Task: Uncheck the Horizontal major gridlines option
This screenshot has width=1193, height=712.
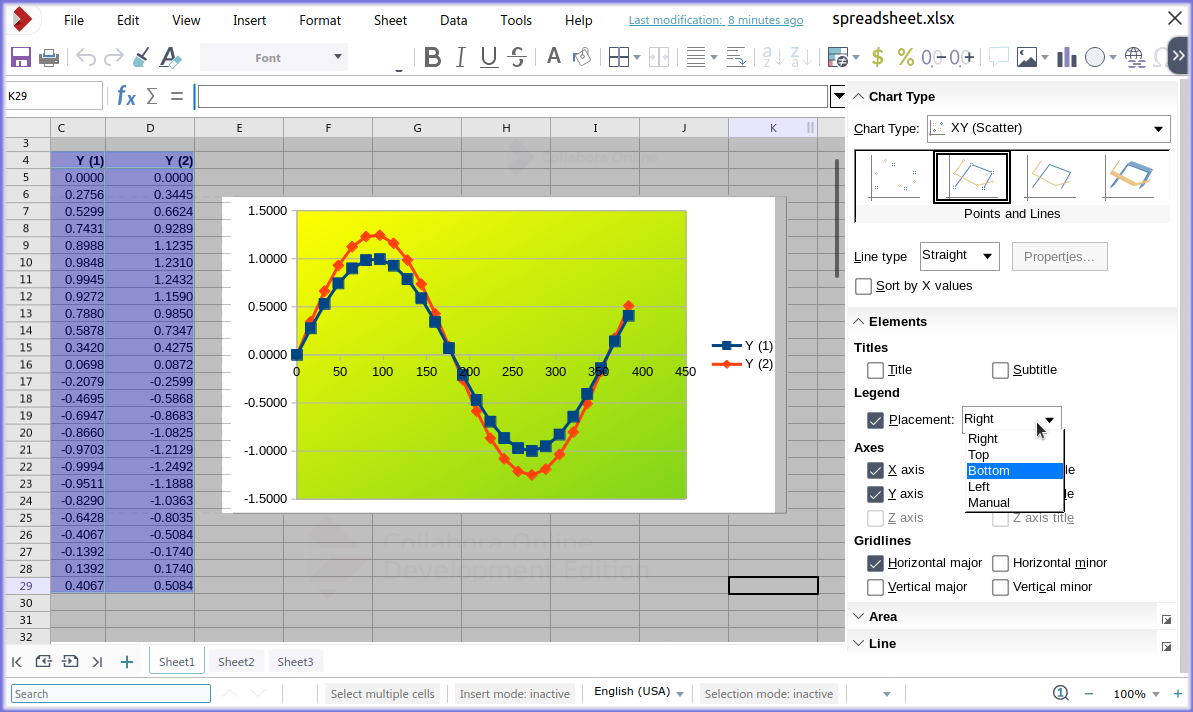Action: point(875,563)
